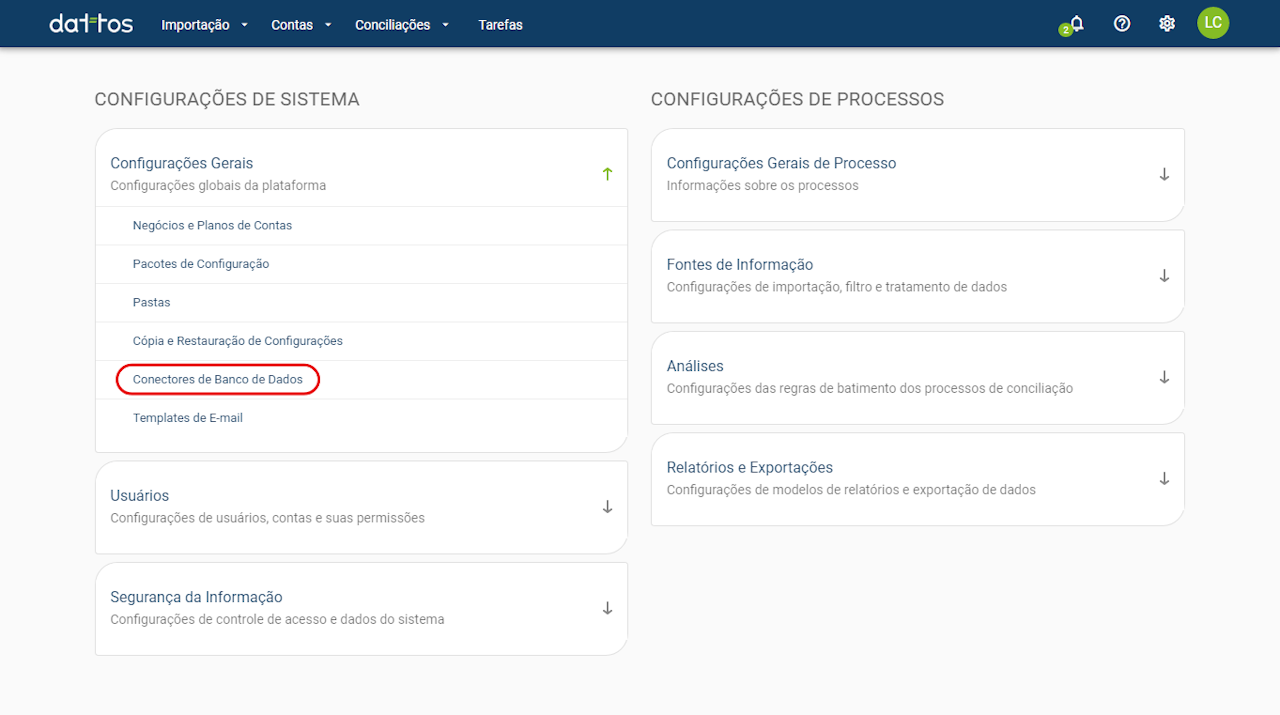
Task: Expand the Relatórios e Exportações section
Action: 1164,479
